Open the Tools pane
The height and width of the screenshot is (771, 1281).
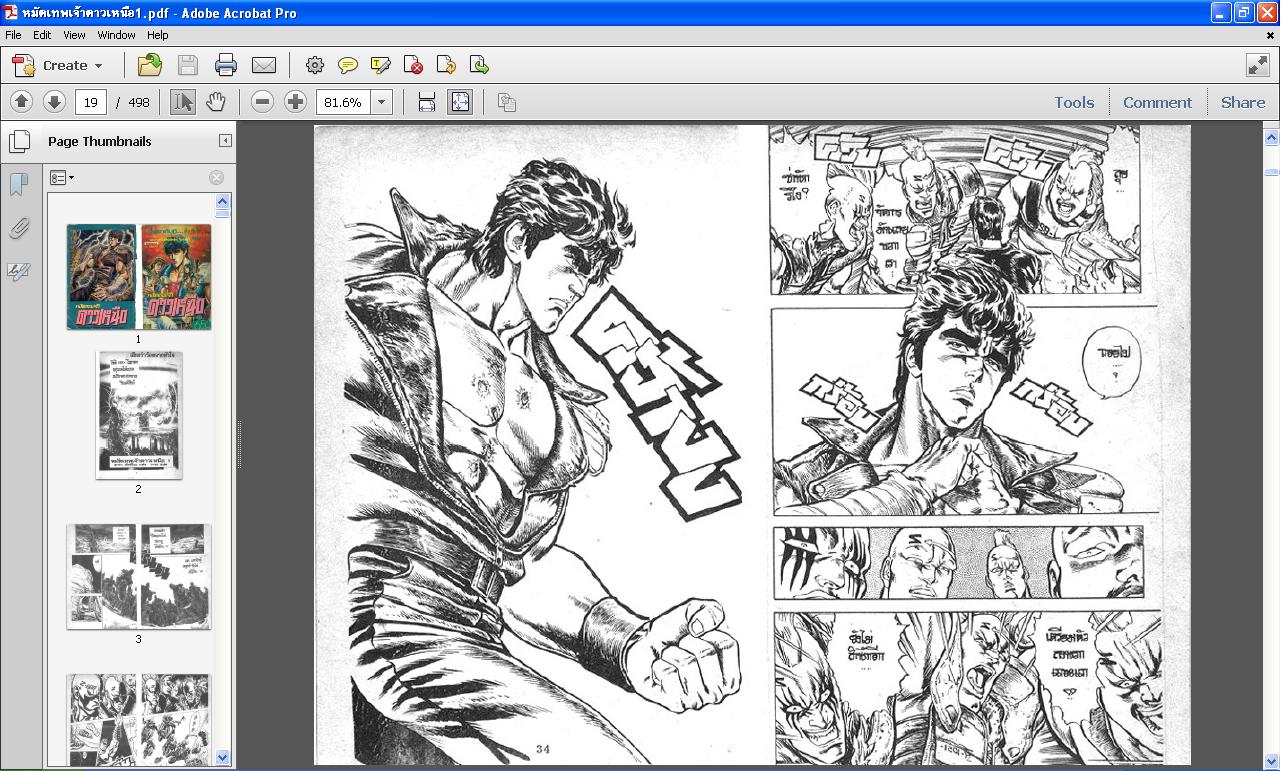coord(1074,102)
